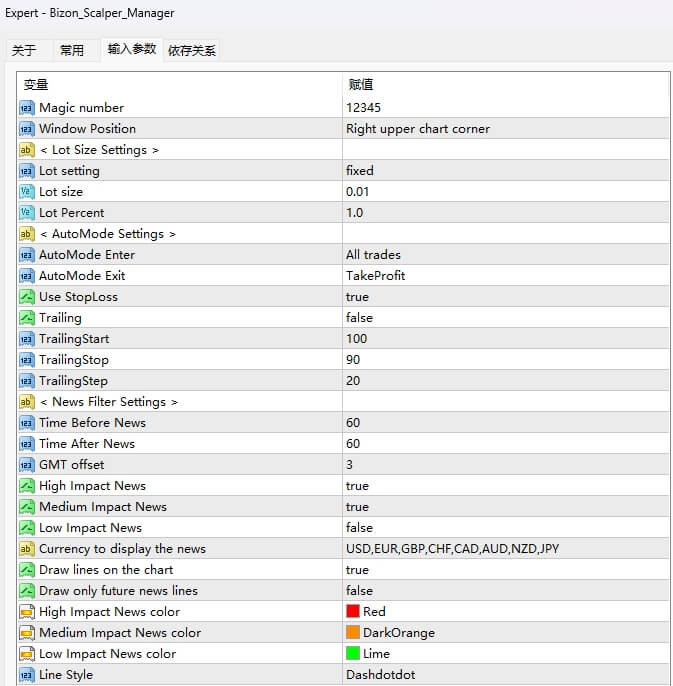Image resolution: width=673 pixels, height=686 pixels.
Task: Click the AutoMode Exit row icon
Action: [x=27, y=276]
